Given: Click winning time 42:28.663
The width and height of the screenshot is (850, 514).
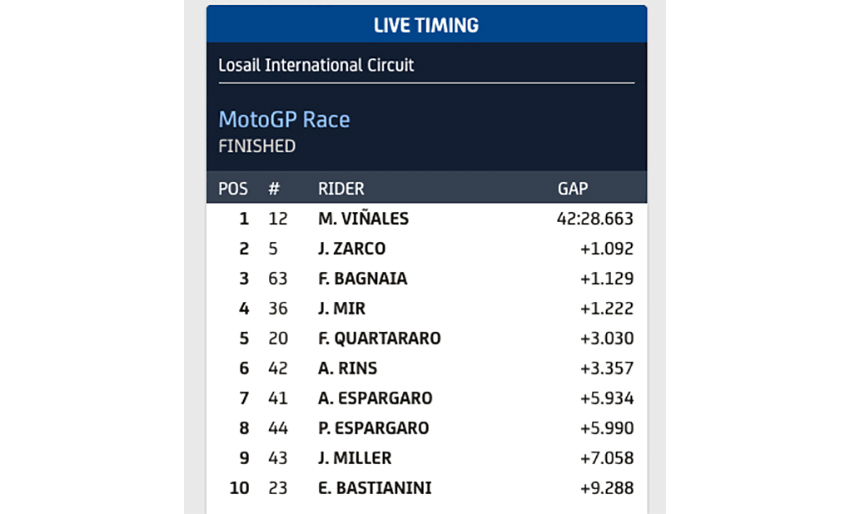Looking at the screenshot, I should tap(595, 218).
